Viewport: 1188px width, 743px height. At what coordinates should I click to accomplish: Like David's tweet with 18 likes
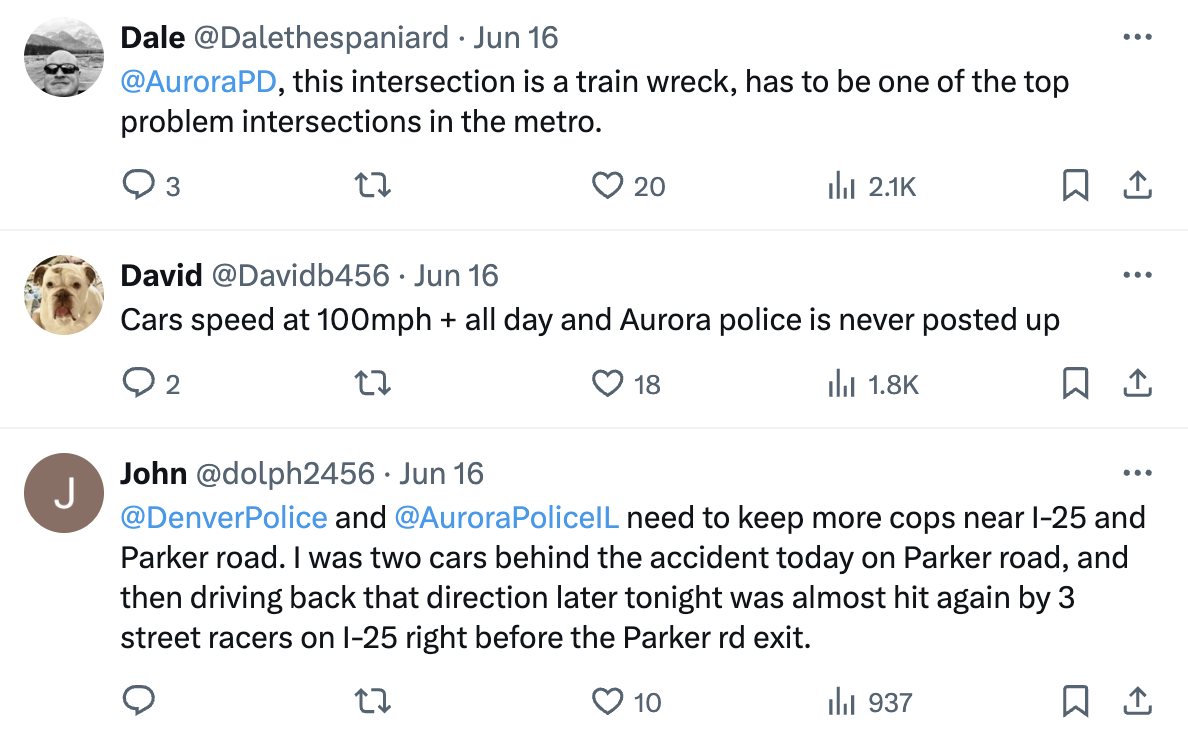click(608, 384)
